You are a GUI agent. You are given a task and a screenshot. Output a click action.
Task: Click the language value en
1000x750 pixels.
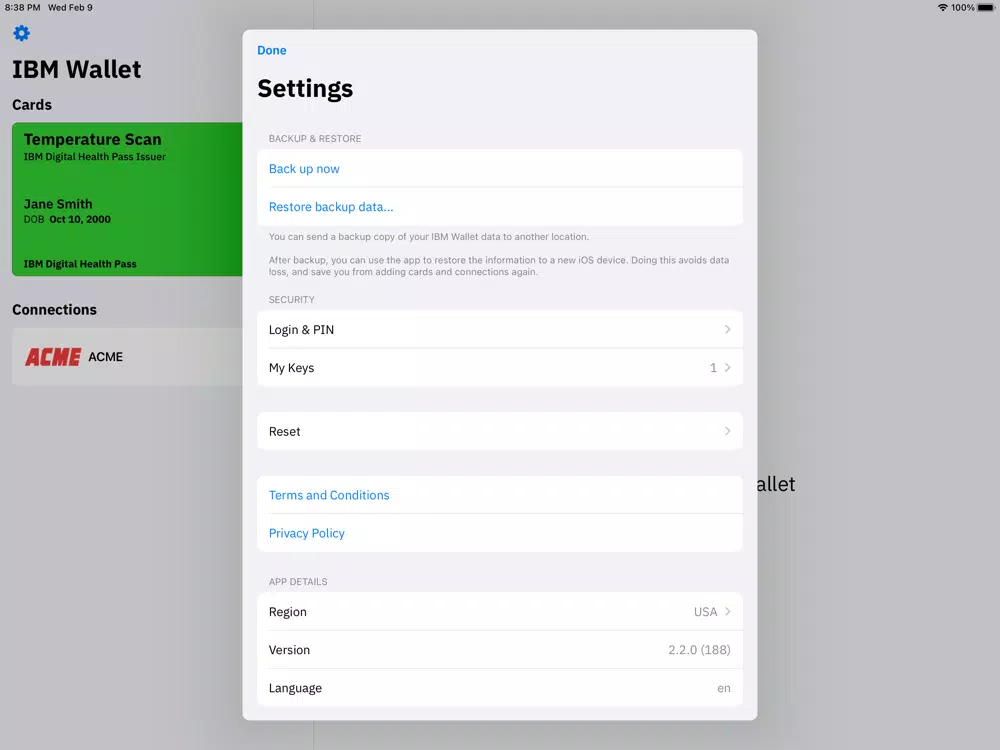[x=724, y=688]
